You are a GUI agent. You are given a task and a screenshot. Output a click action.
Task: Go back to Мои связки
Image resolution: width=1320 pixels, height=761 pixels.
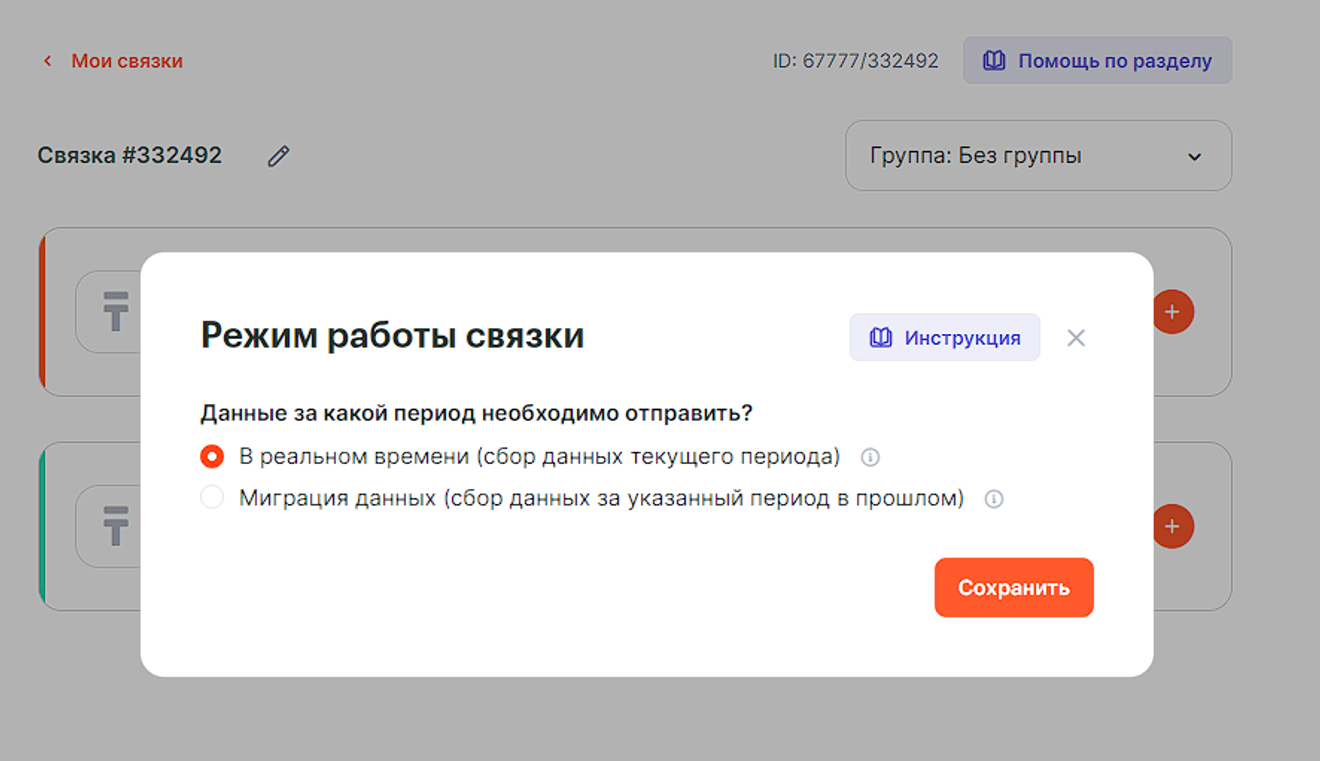coord(126,62)
